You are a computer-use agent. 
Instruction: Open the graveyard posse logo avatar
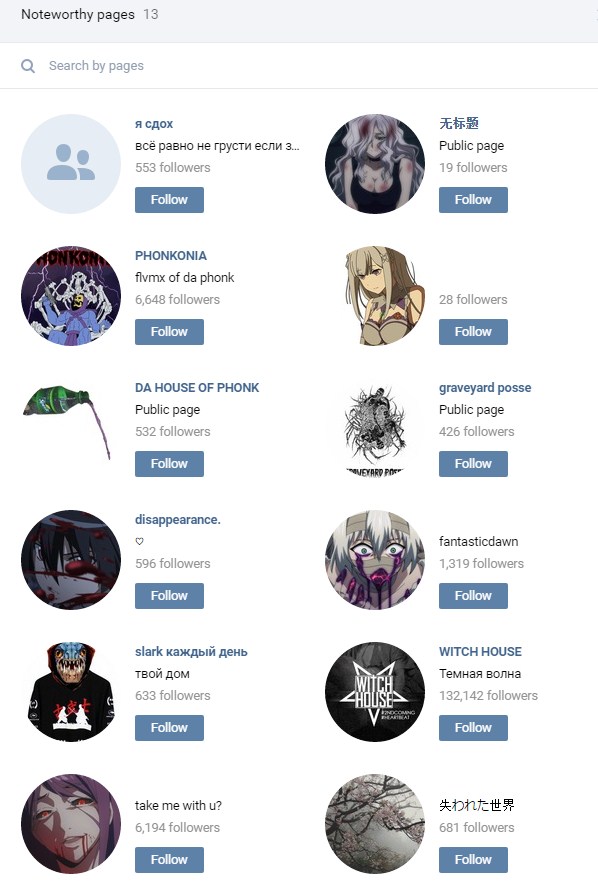coord(375,428)
